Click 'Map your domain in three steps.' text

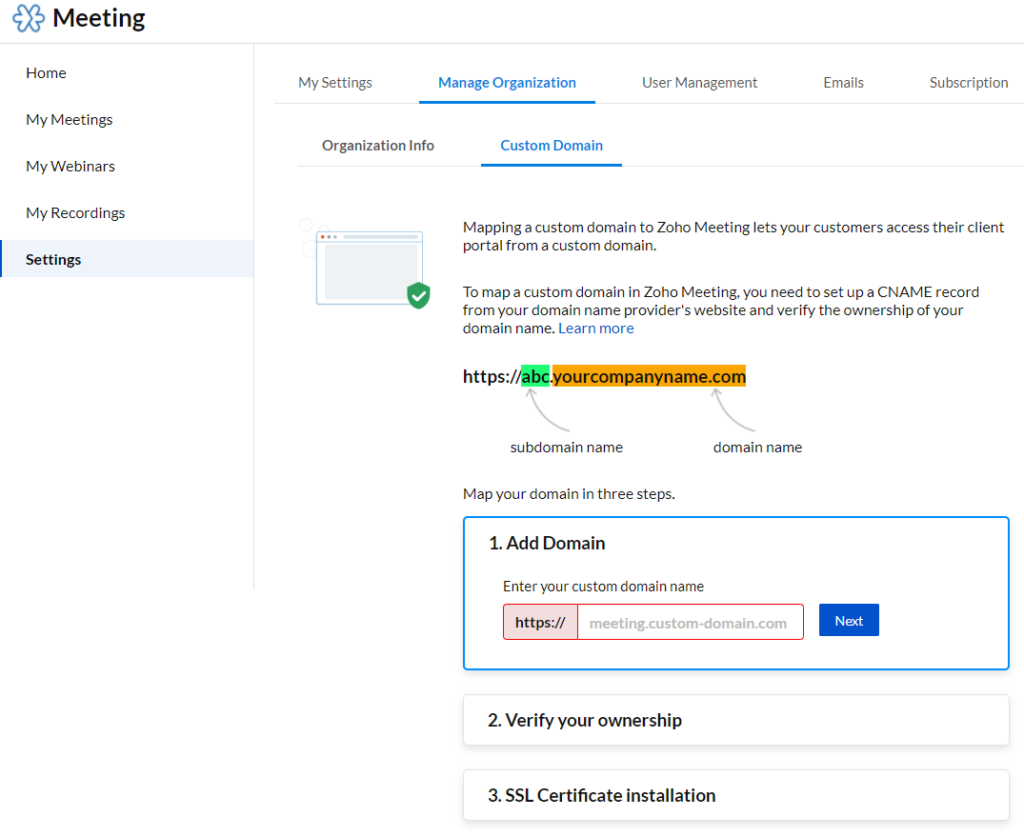pyautogui.click(x=568, y=494)
